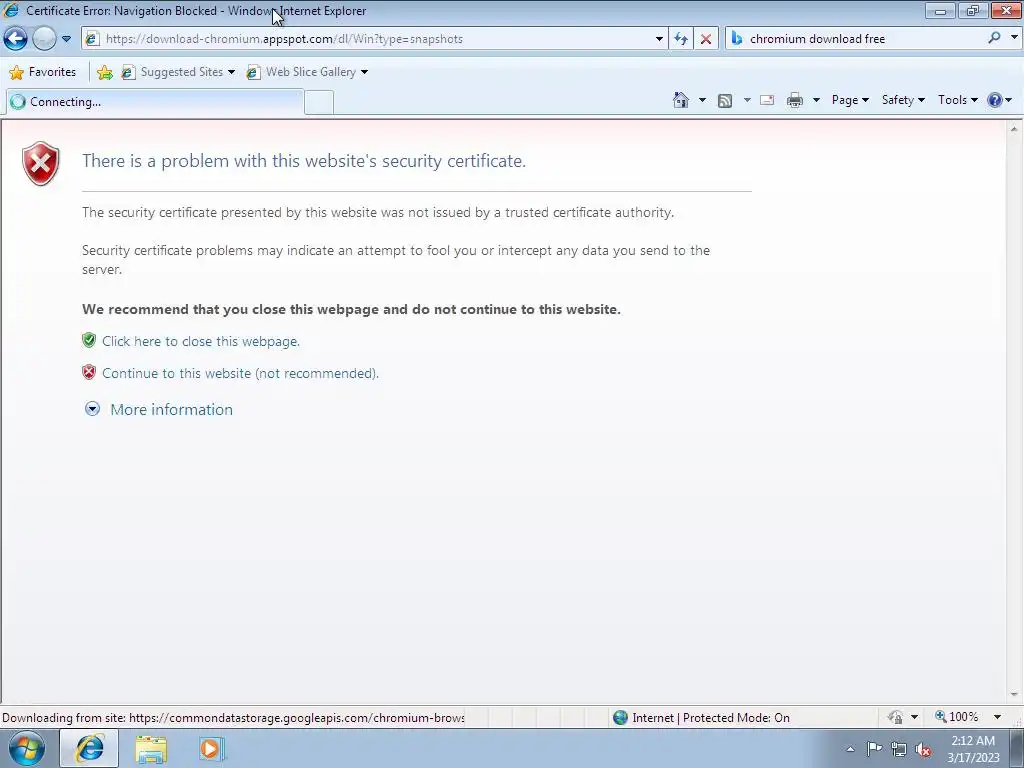Click 'Downloading from site' status bar text
Screen dimensions: 1024x768
pos(233,718)
